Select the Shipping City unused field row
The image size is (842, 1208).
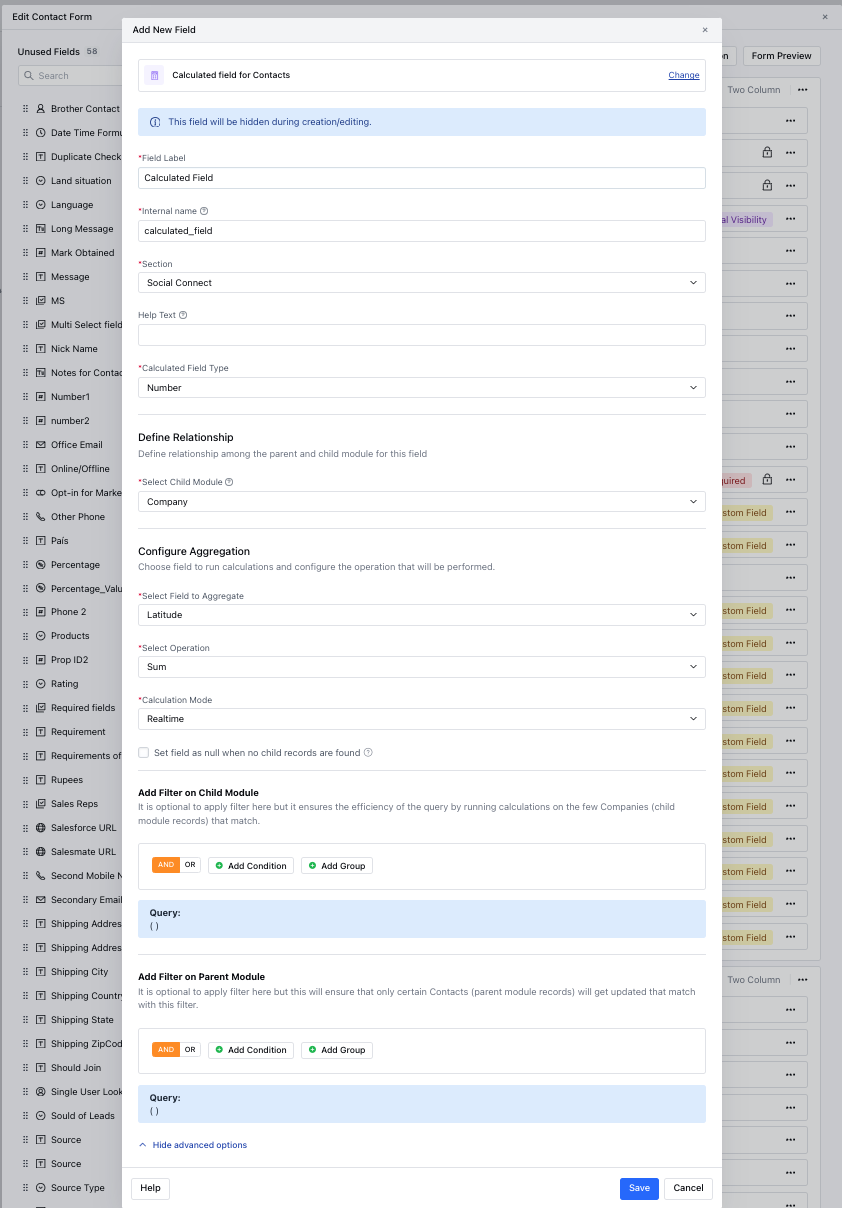pyautogui.click(x=70, y=972)
